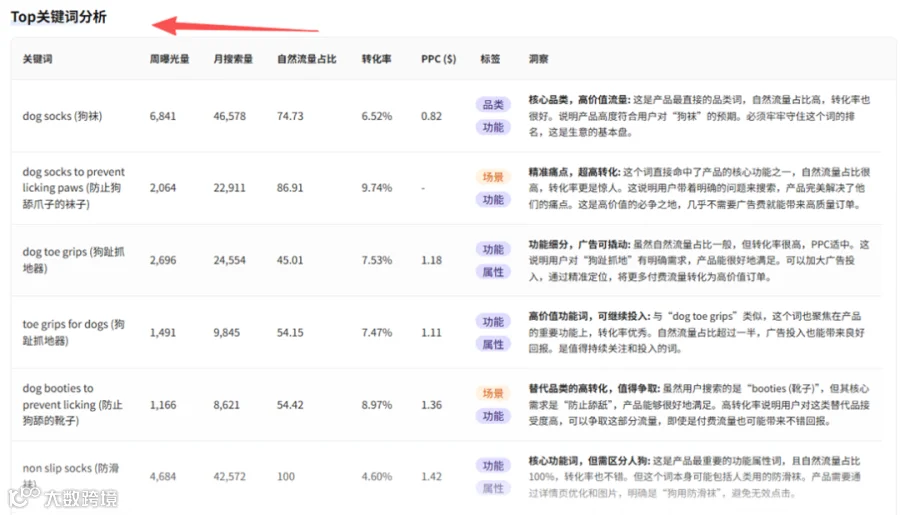
Task: Click insight text starting 高价值功能词，可继续投入
Action: [696, 332]
